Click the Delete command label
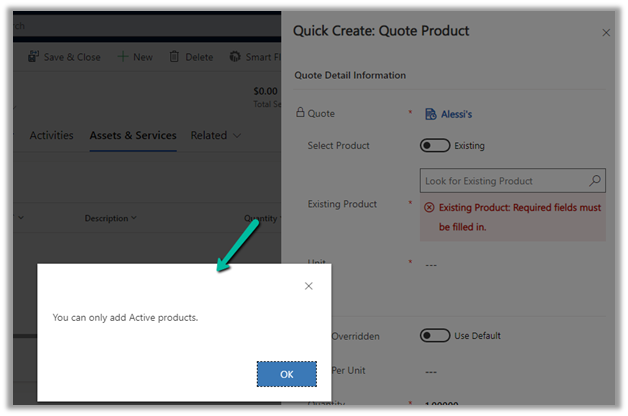628x416 pixels. (199, 57)
